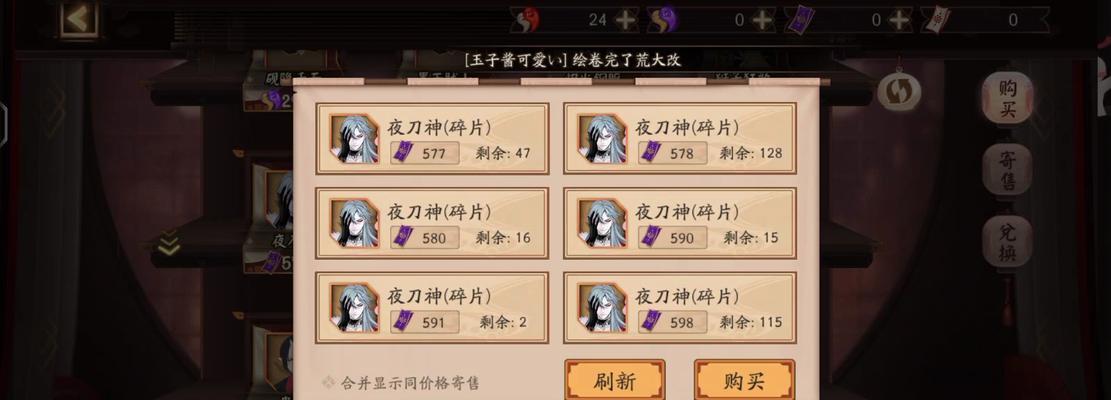Switch to the 购买 tab
The width and height of the screenshot is (1111, 400).
coord(1007,98)
